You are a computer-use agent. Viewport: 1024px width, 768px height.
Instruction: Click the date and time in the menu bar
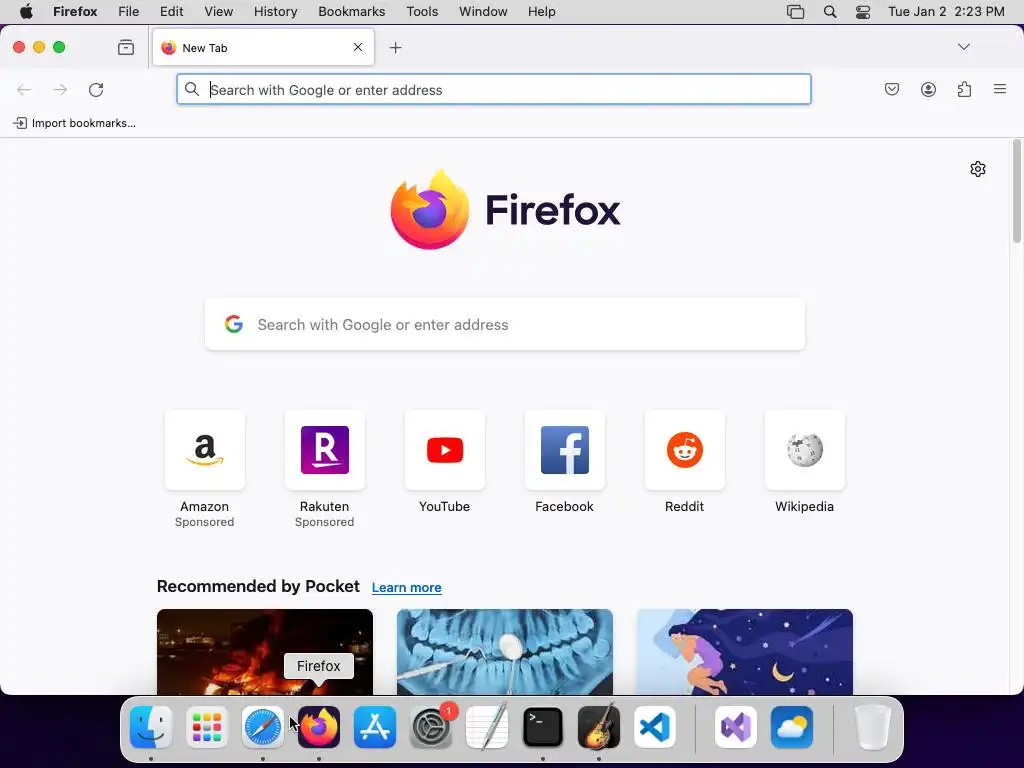946,12
